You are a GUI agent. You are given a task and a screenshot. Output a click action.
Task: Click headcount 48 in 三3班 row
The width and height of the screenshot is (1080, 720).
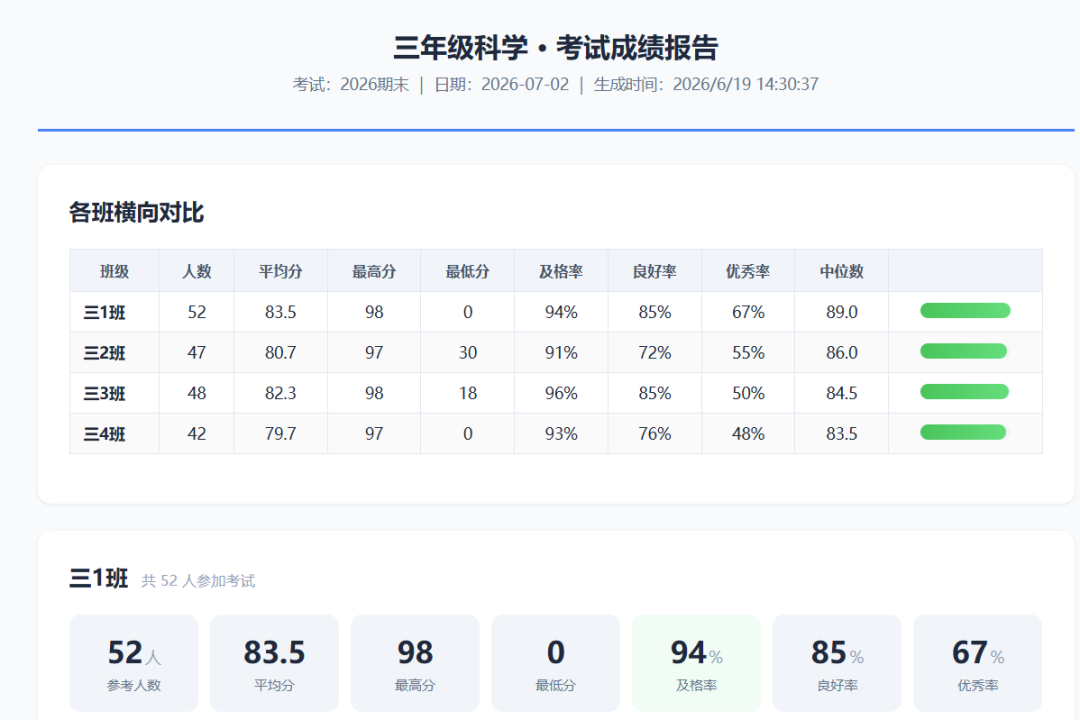[x=196, y=393]
